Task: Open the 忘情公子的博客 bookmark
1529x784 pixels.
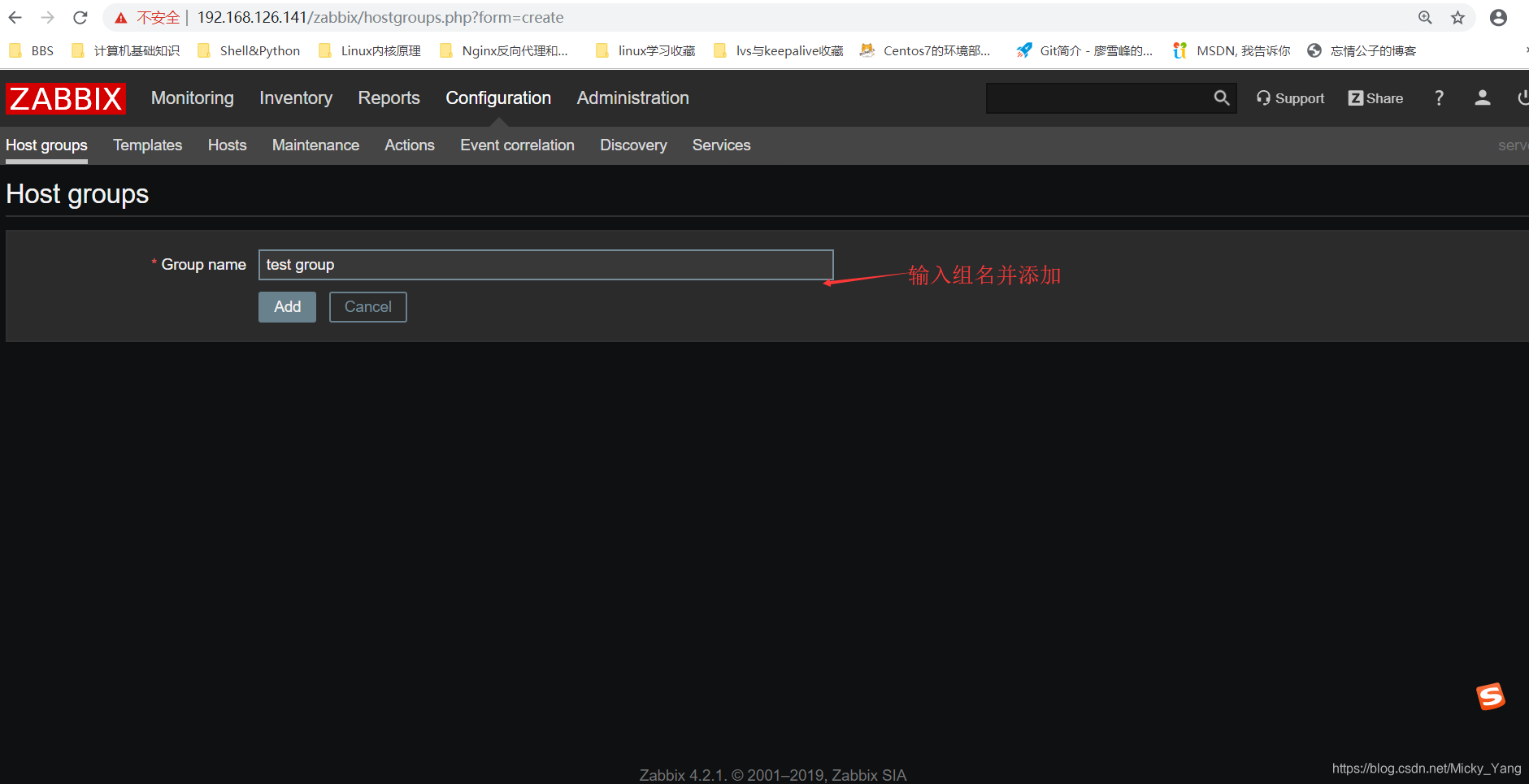Action: (1362, 50)
